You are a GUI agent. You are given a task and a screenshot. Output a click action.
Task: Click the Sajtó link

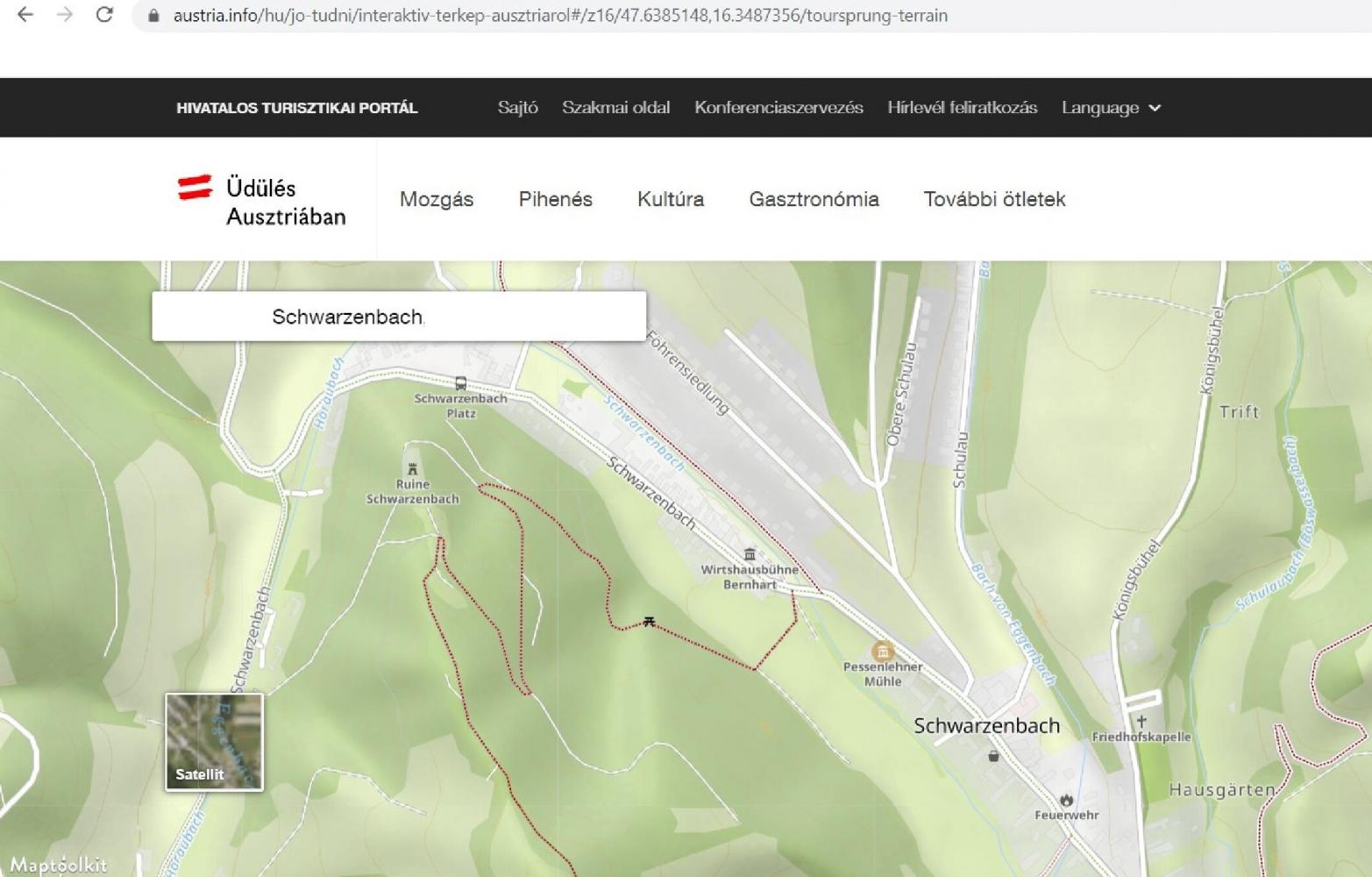click(x=517, y=108)
